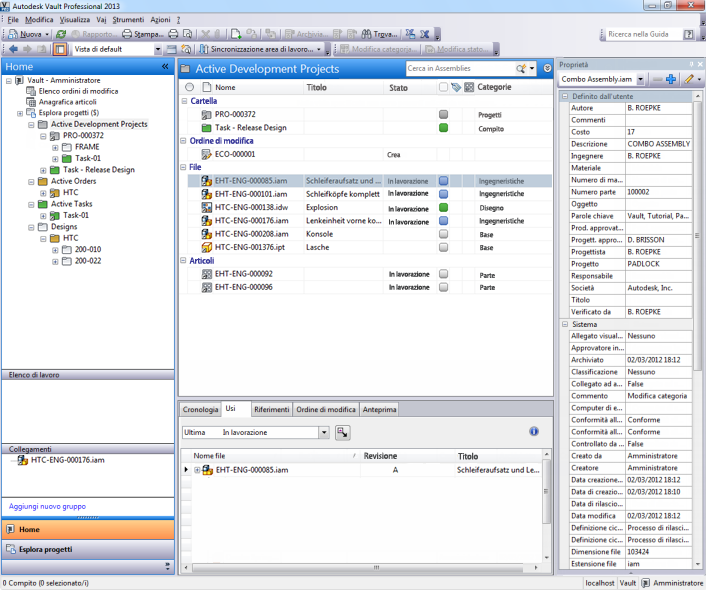This screenshot has width=706, height=590.
Task: Click the Excel-like export icon left of X icon
Action: click(x=410, y=34)
